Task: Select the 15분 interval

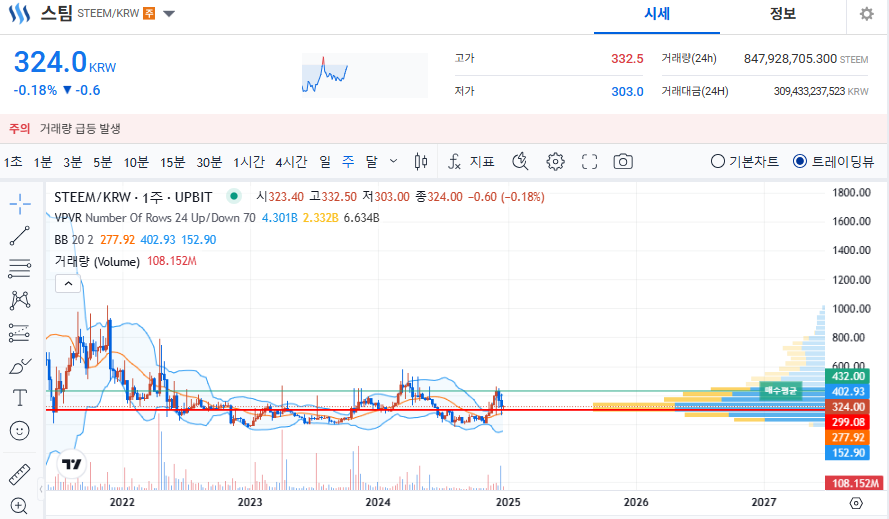Action: click(172, 162)
